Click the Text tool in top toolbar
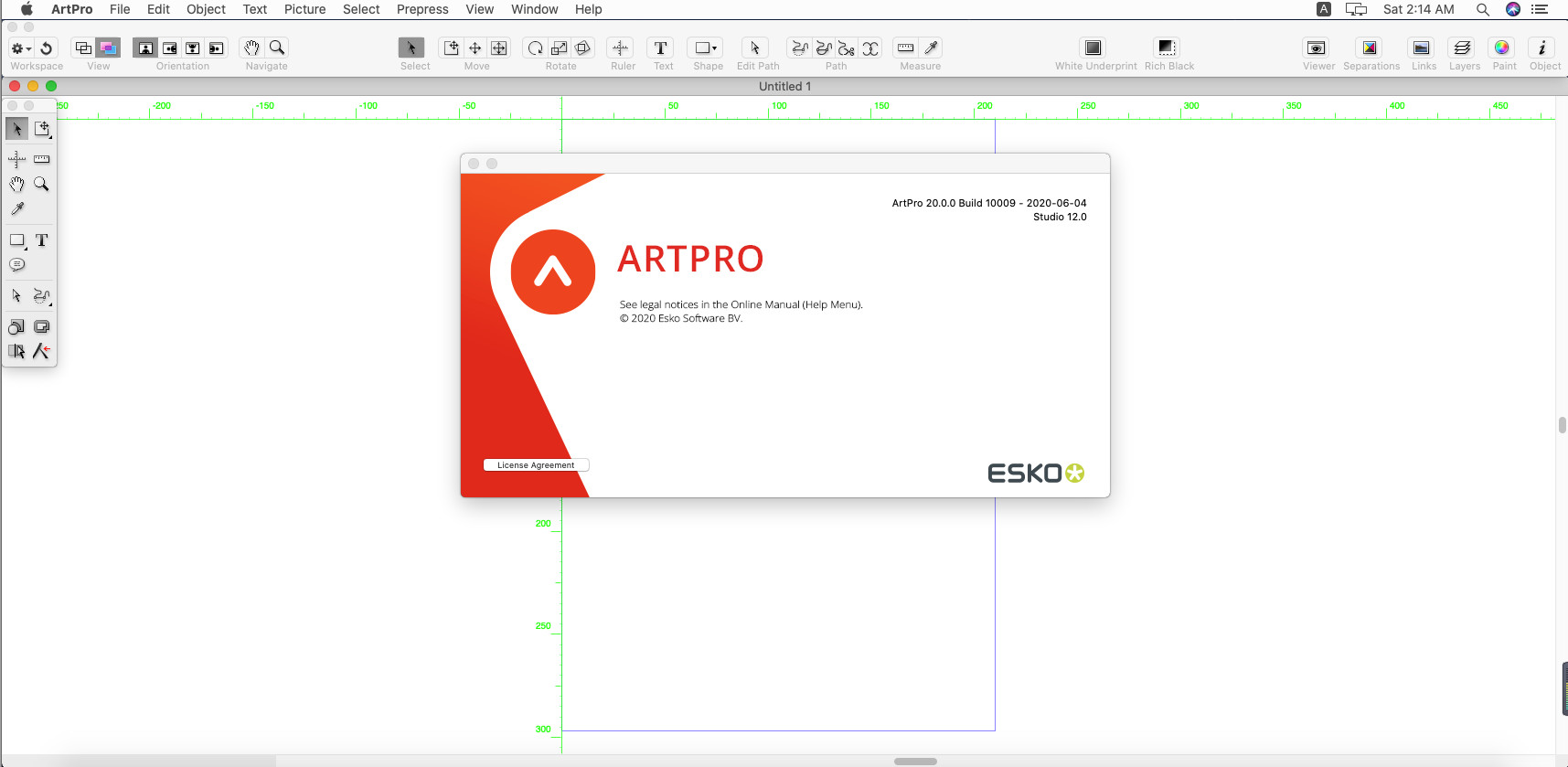Image resolution: width=1568 pixels, height=767 pixels. coord(661,48)
